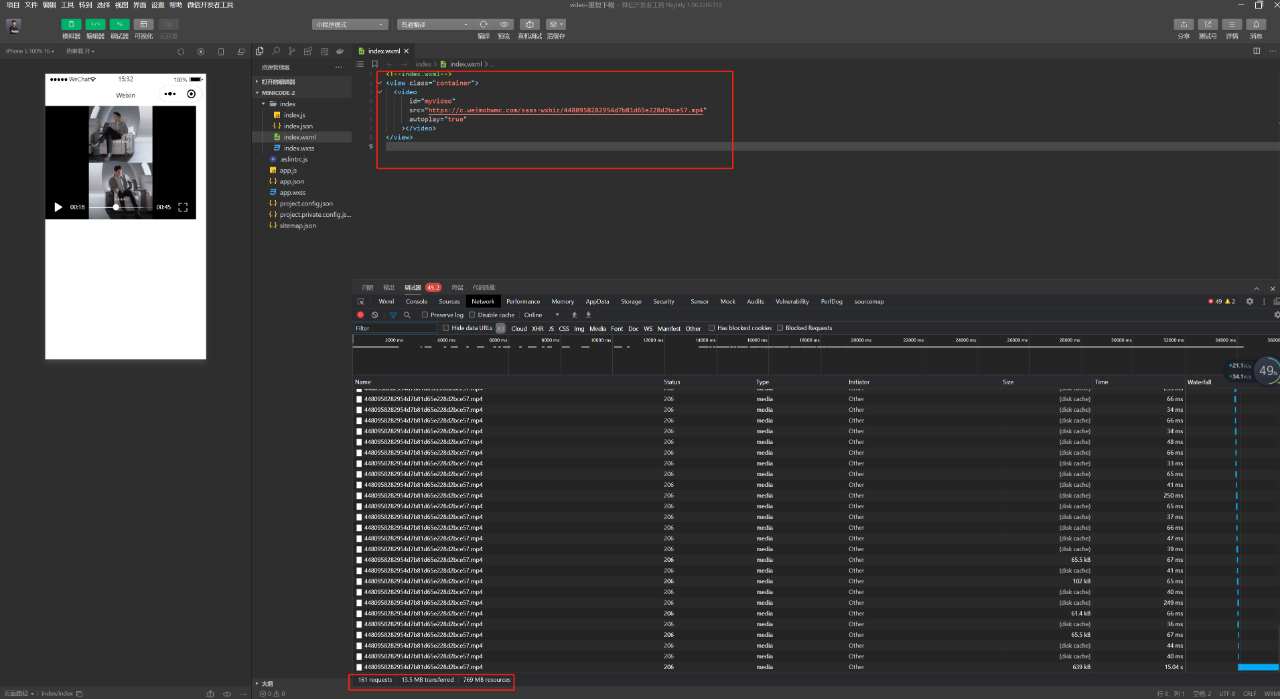Click the preview eye icon
Viewport: 1280px width, 699px height.
coord(504,24)
